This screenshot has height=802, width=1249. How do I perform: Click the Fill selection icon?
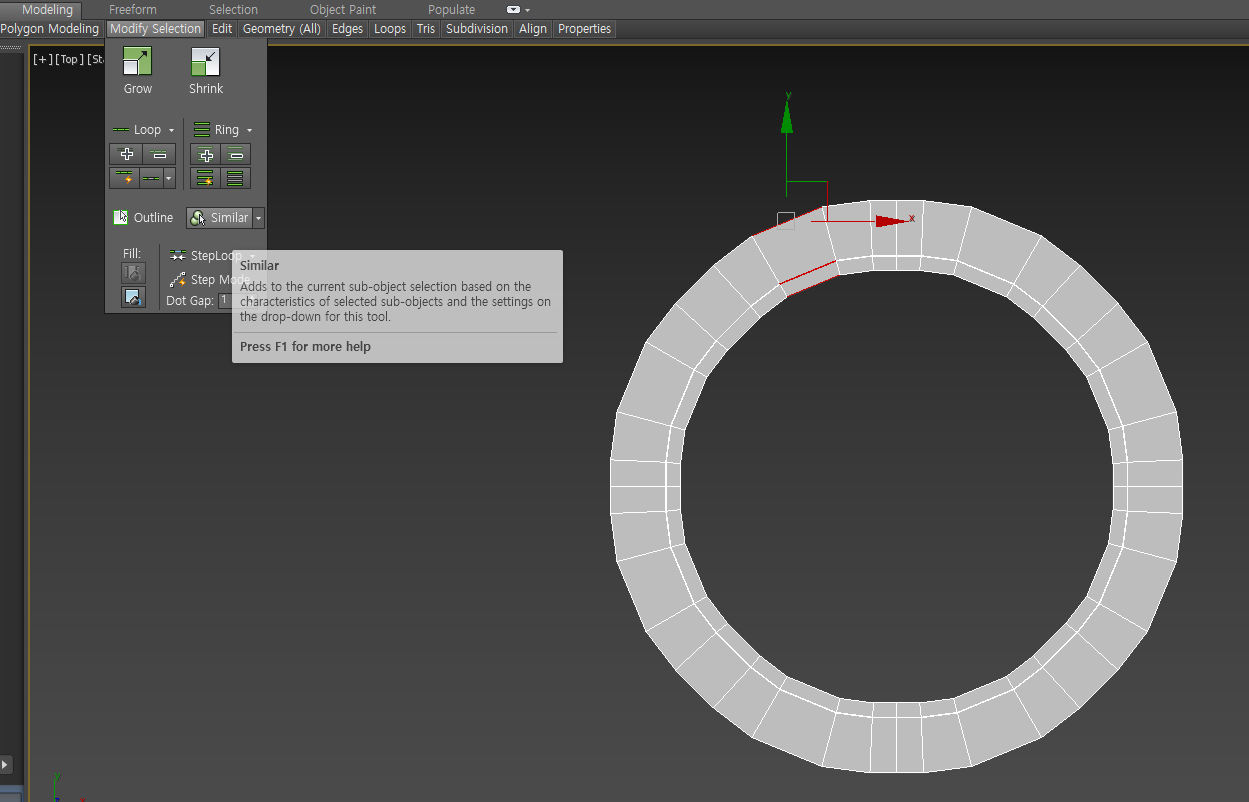pyautogui.click(x=133, y=273)
